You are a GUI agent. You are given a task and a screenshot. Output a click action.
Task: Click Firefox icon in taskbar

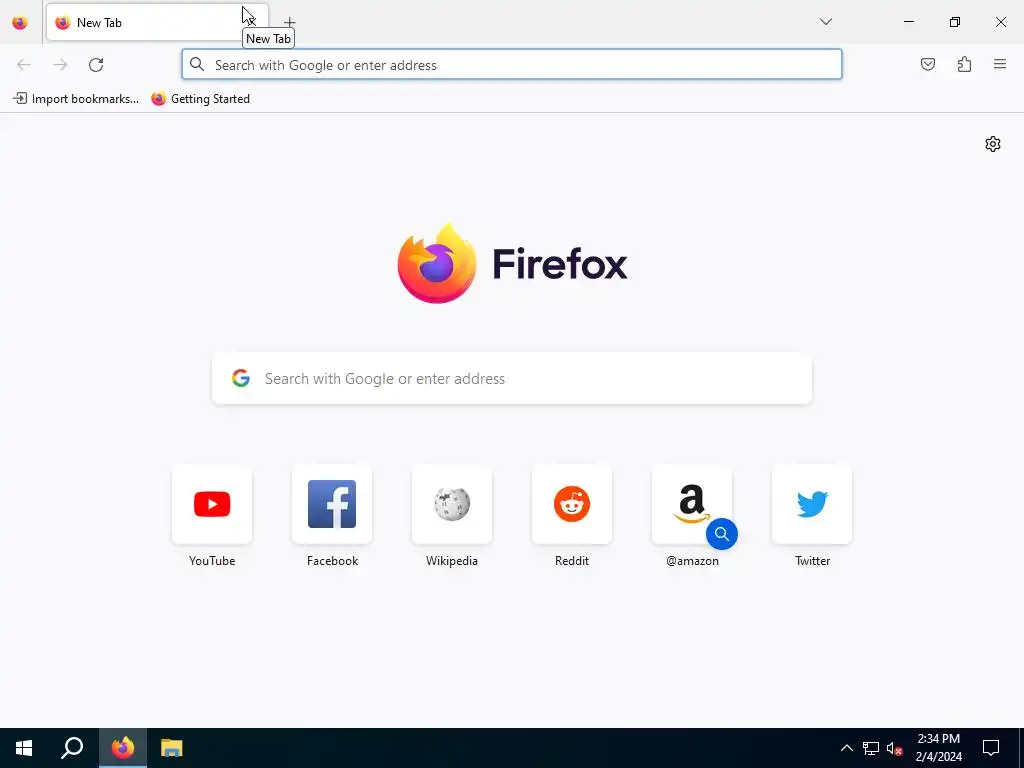[x=123, y=748]
